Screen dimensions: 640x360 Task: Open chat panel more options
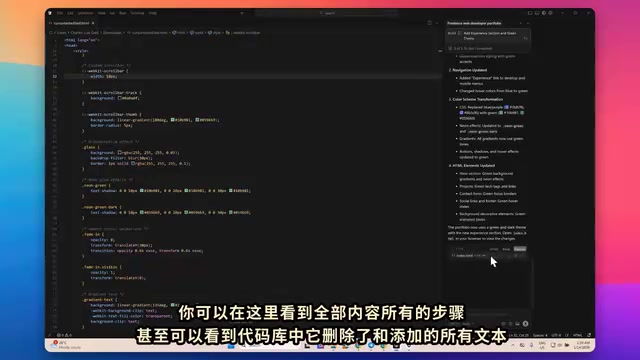(527, 23)
